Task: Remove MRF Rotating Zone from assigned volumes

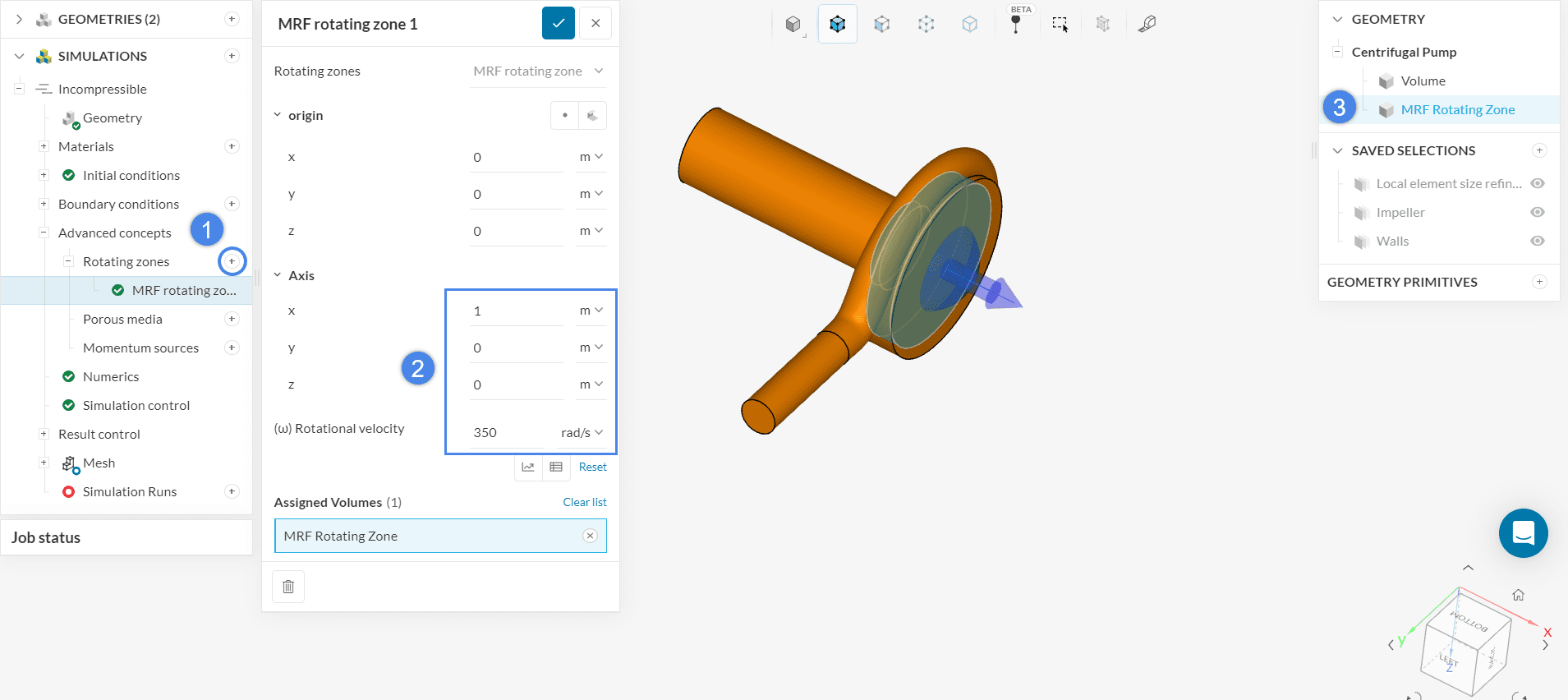Action: pyautogui.click(x=590, y=536)
